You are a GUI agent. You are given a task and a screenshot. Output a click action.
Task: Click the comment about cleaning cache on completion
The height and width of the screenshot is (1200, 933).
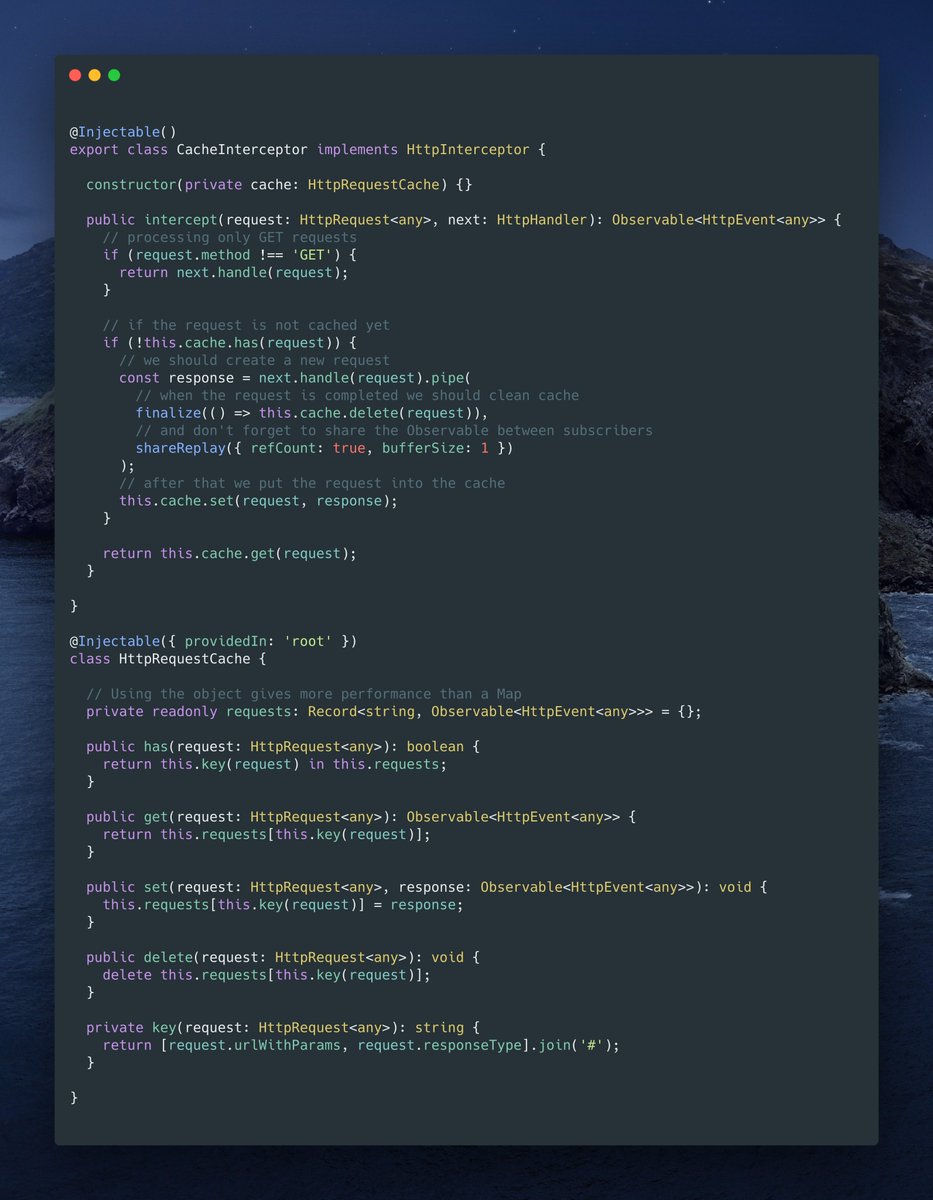pos(357,395)
